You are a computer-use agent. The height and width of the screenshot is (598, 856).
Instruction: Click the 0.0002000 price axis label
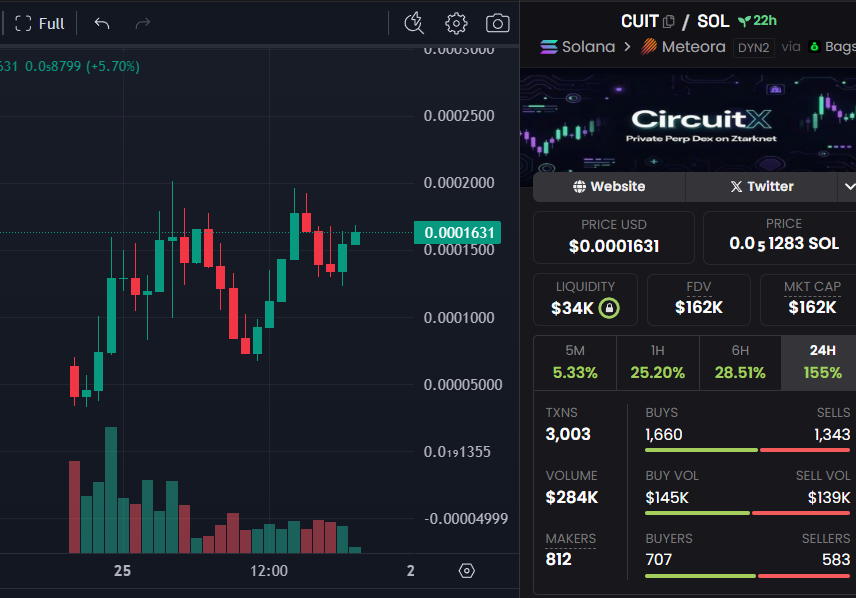[459, 183]
